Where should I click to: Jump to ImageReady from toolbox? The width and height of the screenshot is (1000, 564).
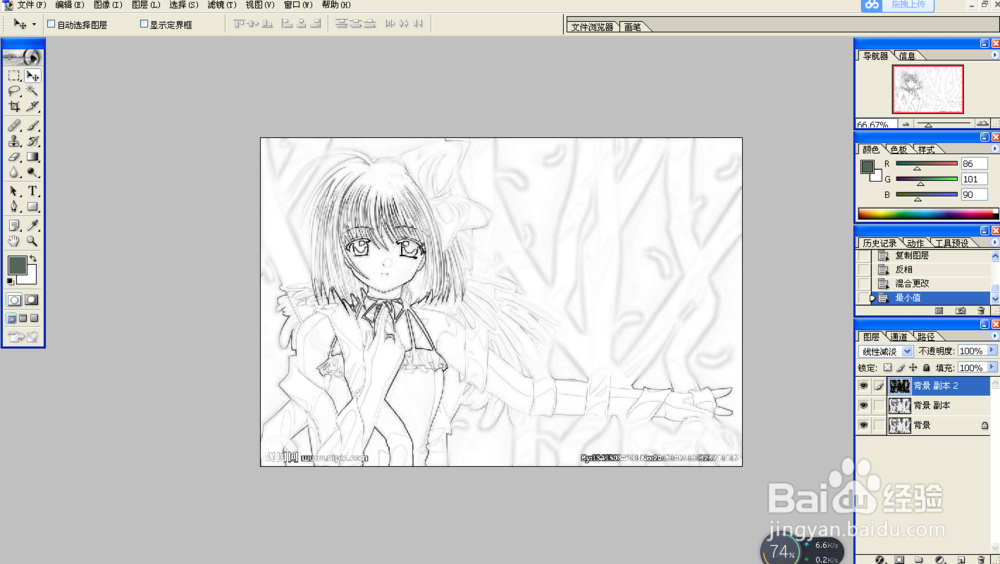tap(23, 336)
